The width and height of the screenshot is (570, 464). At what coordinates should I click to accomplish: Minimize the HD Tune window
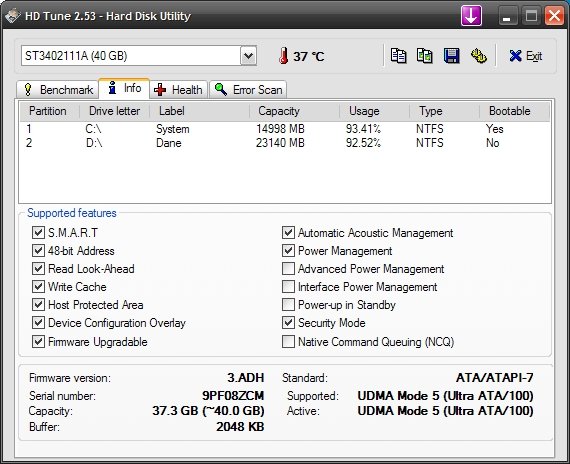click(507, 16)
